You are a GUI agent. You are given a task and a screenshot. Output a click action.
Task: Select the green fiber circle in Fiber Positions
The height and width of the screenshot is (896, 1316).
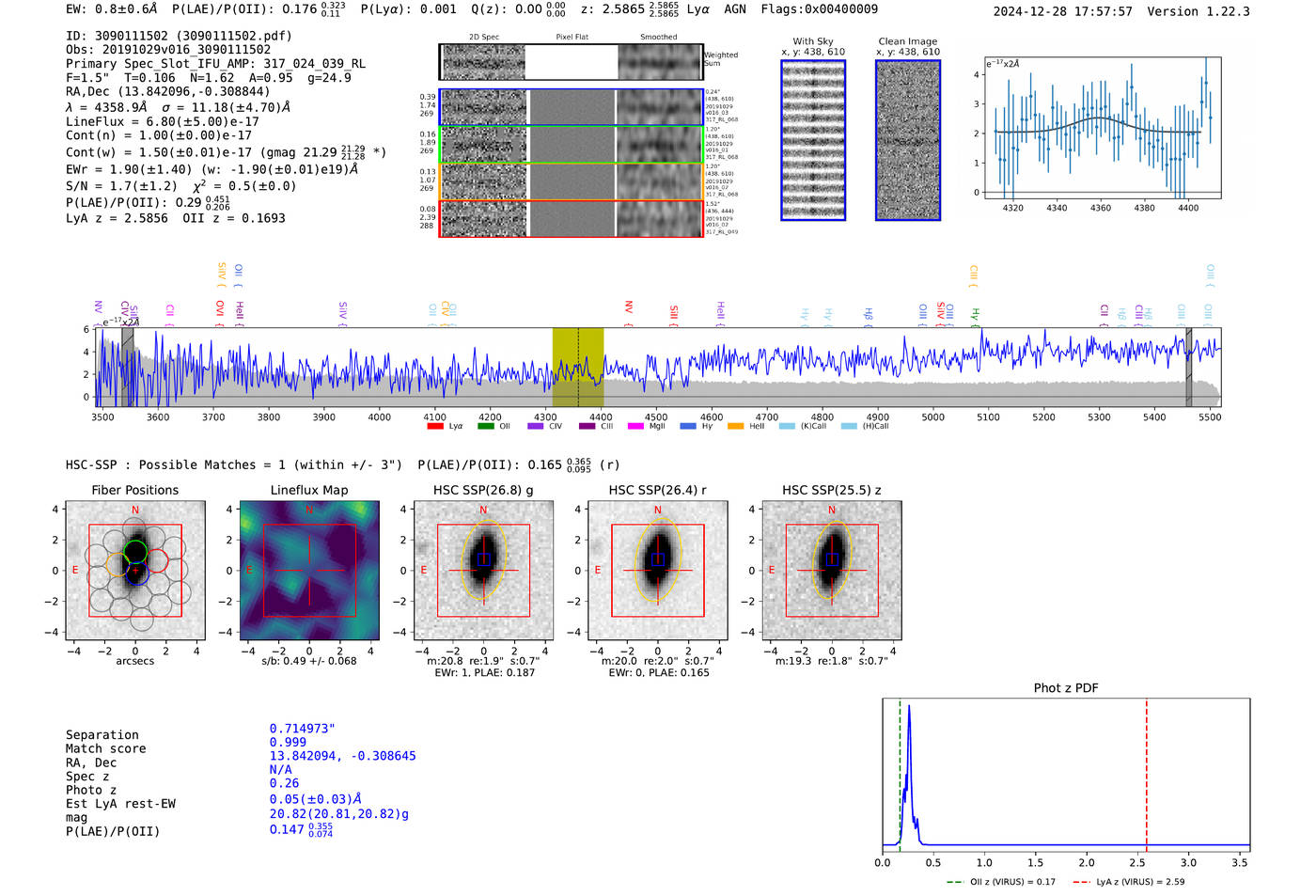tap(135, 552)
